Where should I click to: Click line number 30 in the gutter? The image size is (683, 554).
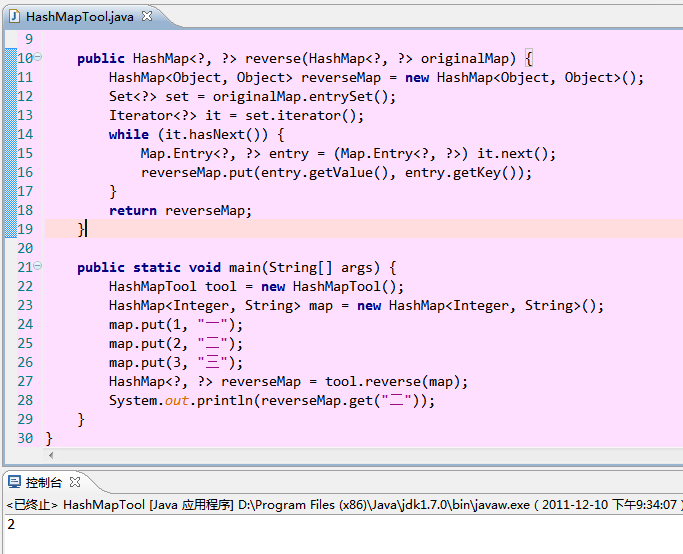pyautogui.click(x=25, y=438)
